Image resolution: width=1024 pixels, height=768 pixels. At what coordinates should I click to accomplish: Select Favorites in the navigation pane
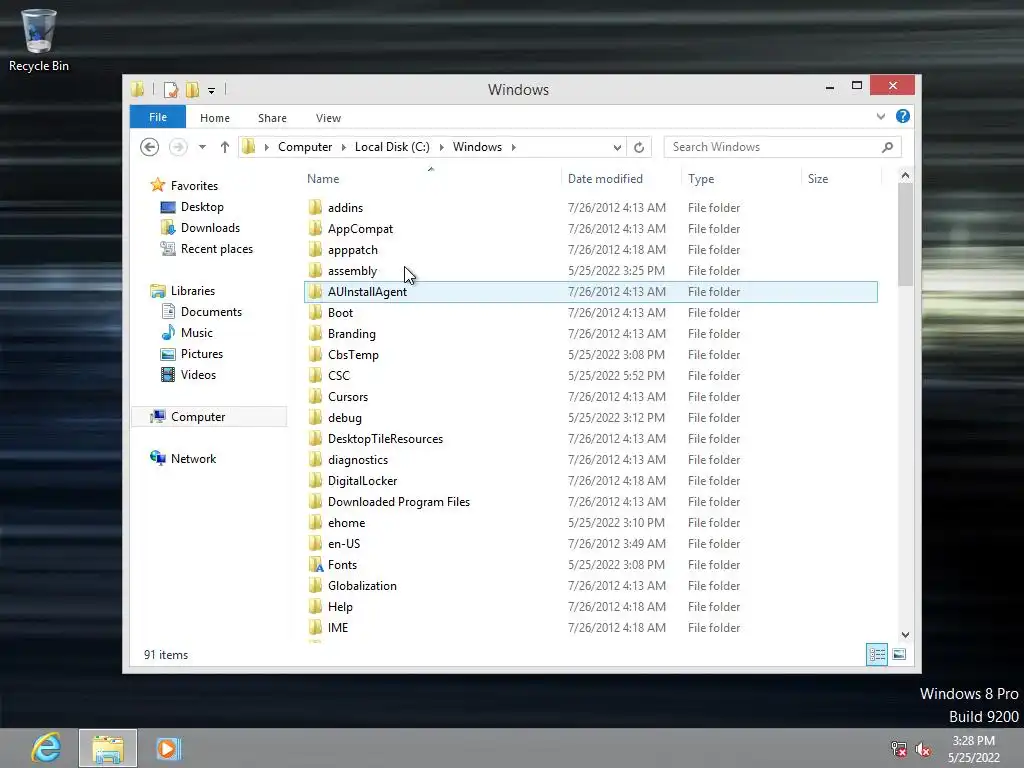coord(194,185)
